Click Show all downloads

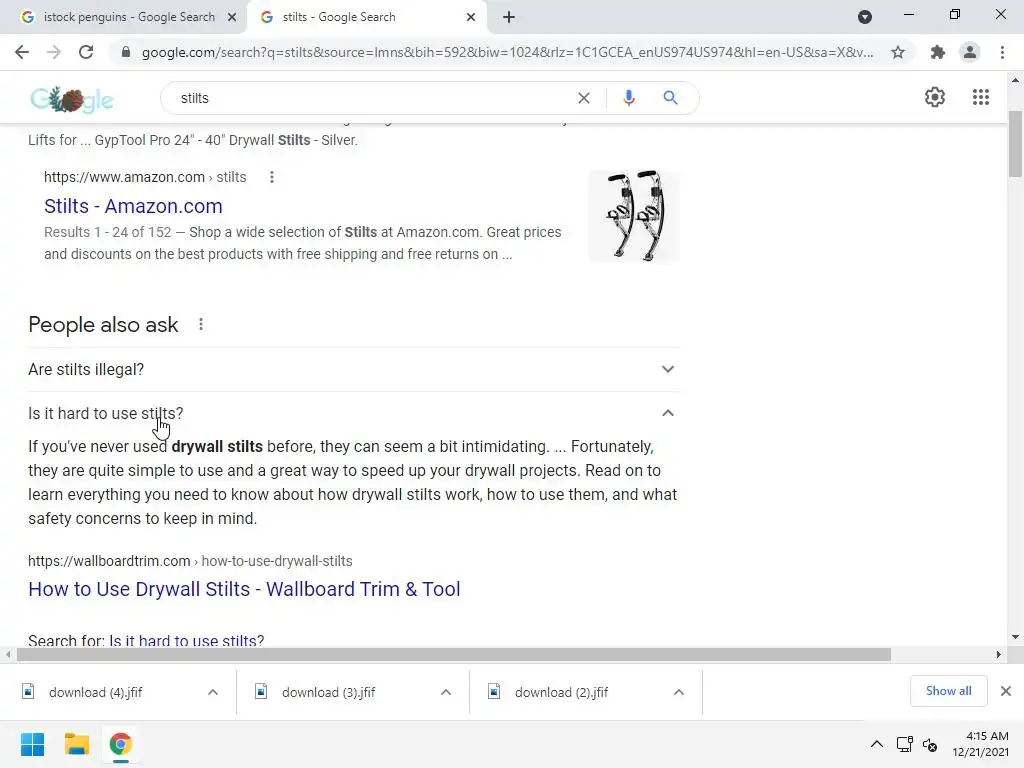coord(948,691)
